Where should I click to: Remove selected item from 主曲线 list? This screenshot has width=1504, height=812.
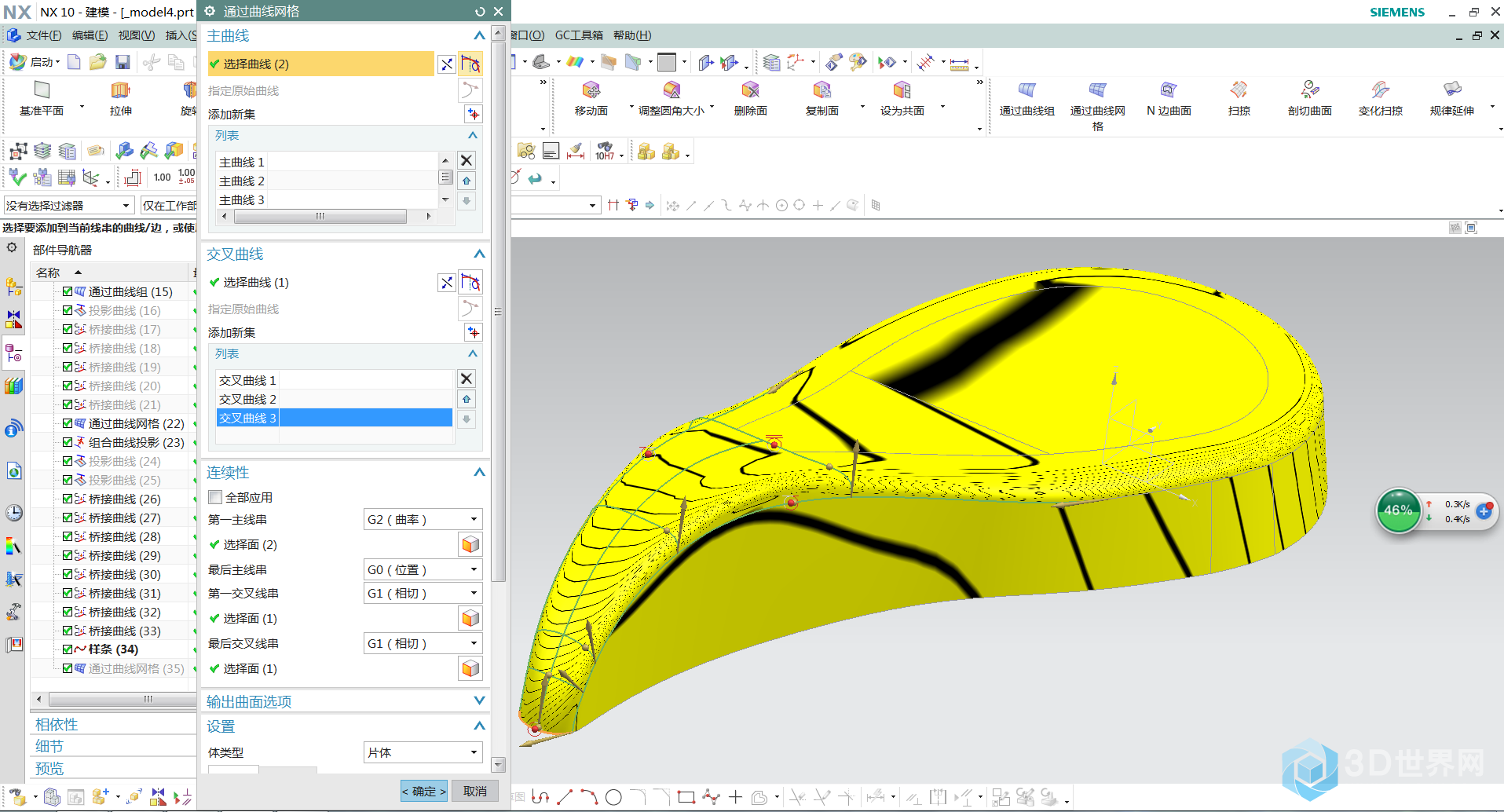(467, 160)
